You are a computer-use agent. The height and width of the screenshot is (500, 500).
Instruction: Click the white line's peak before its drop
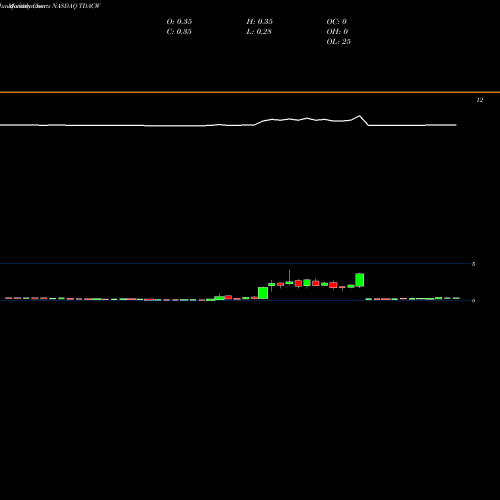click(359, 116)
